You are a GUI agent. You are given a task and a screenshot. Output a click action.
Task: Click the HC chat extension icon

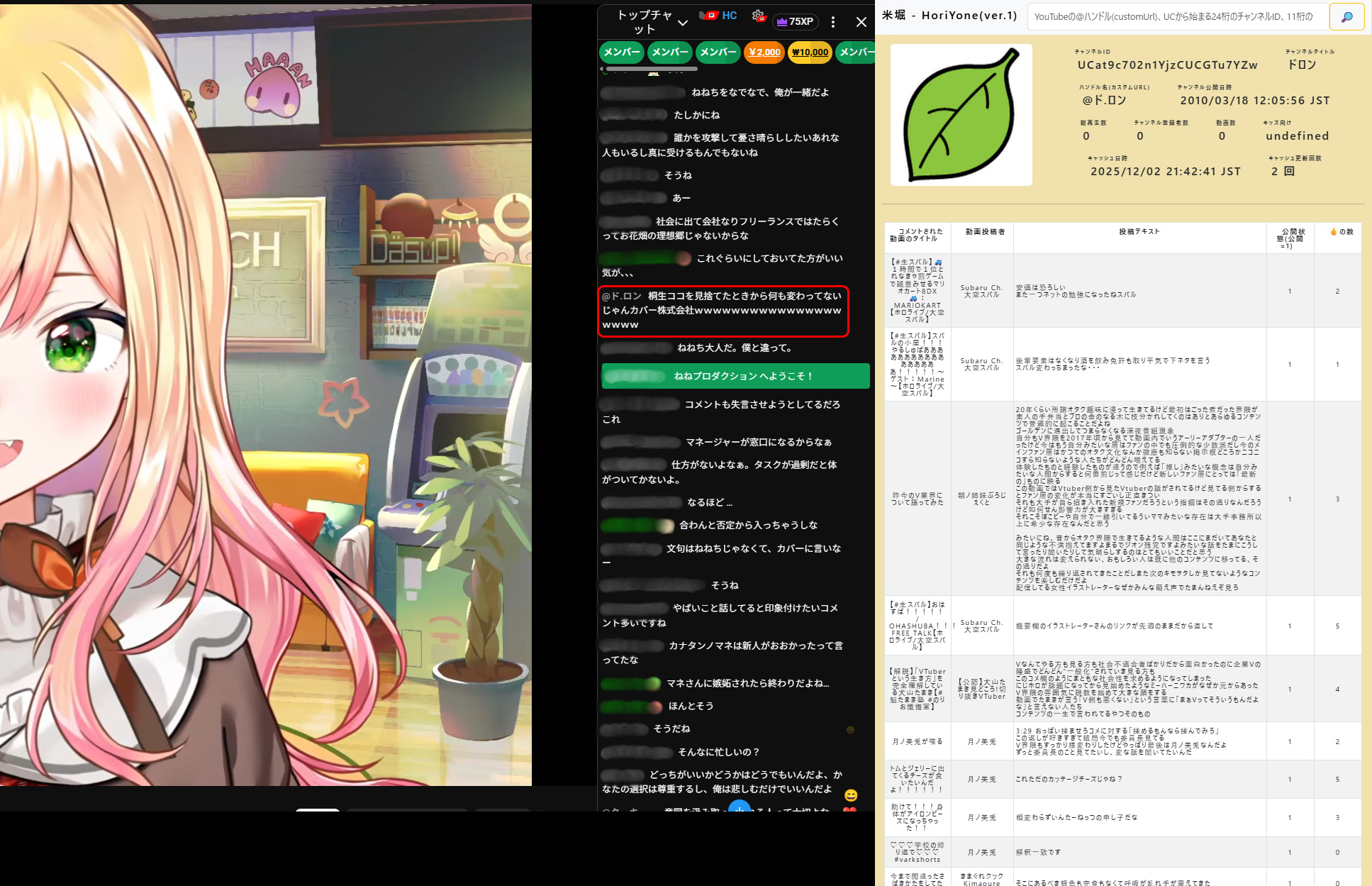click(x=719, y=16)
